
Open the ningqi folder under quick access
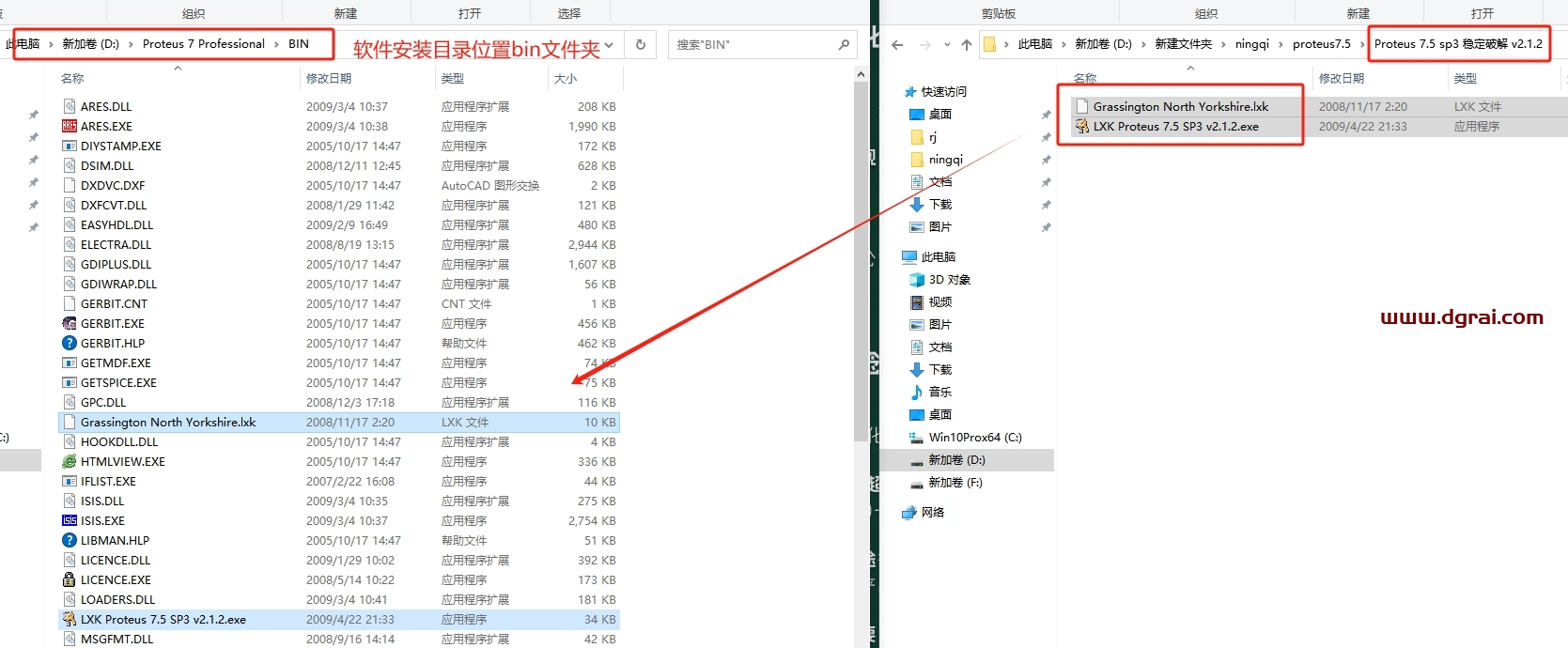point(945,159)
